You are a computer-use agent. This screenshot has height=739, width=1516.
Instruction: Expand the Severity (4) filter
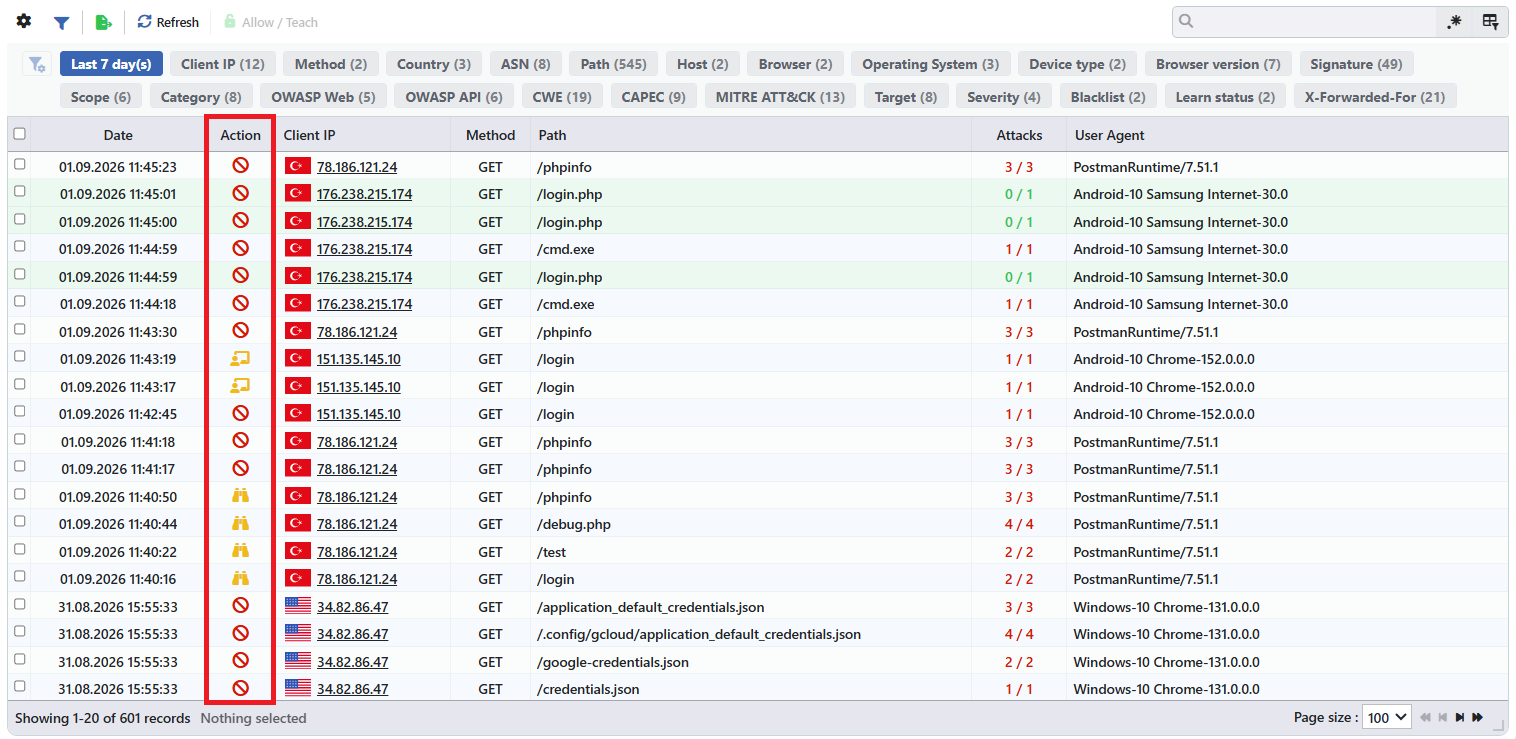tap(1004, 97)
